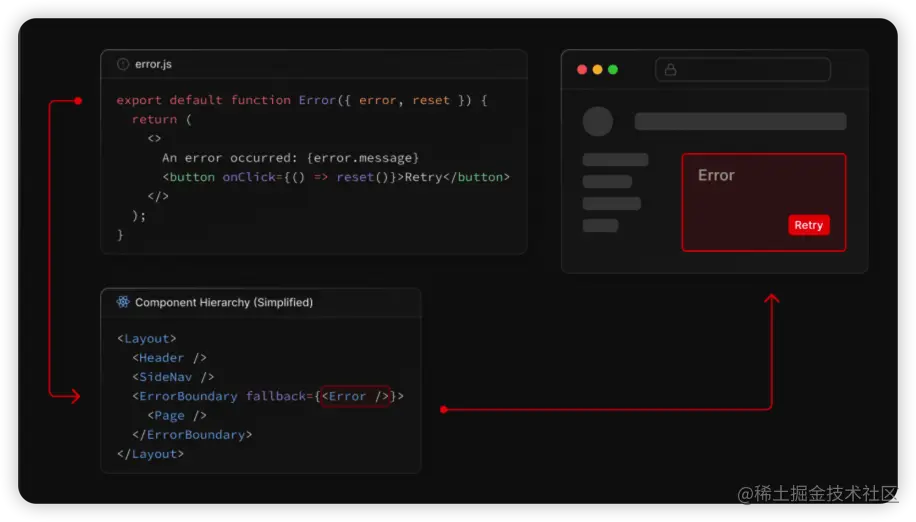This screenshot has width=916, height=522.
Task: Click the 'return (' code line
Action: [161, 119]
